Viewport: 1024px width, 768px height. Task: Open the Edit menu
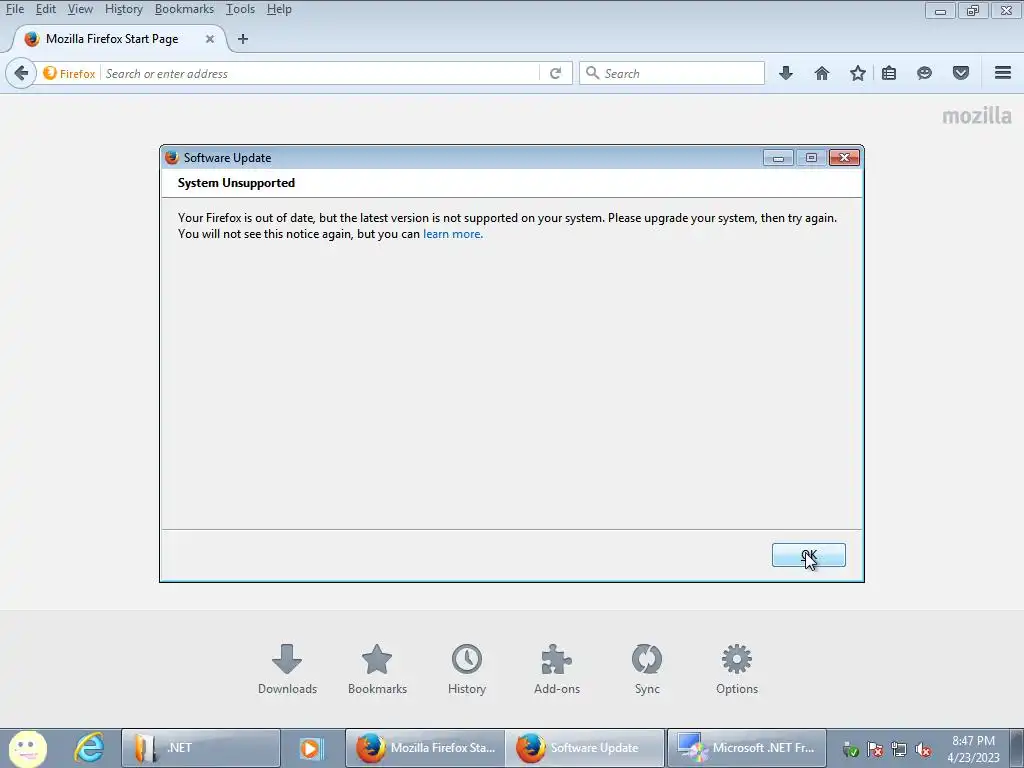coord(45,9)
